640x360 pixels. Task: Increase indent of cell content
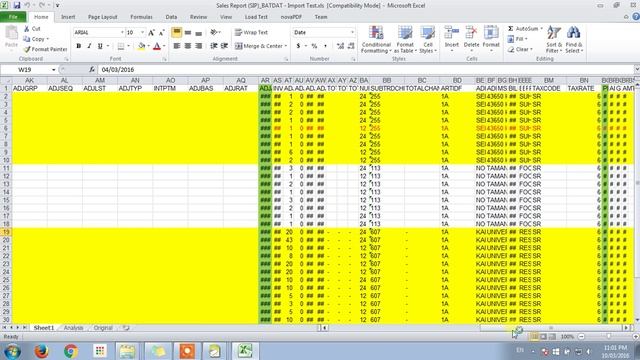pos(224,46)
